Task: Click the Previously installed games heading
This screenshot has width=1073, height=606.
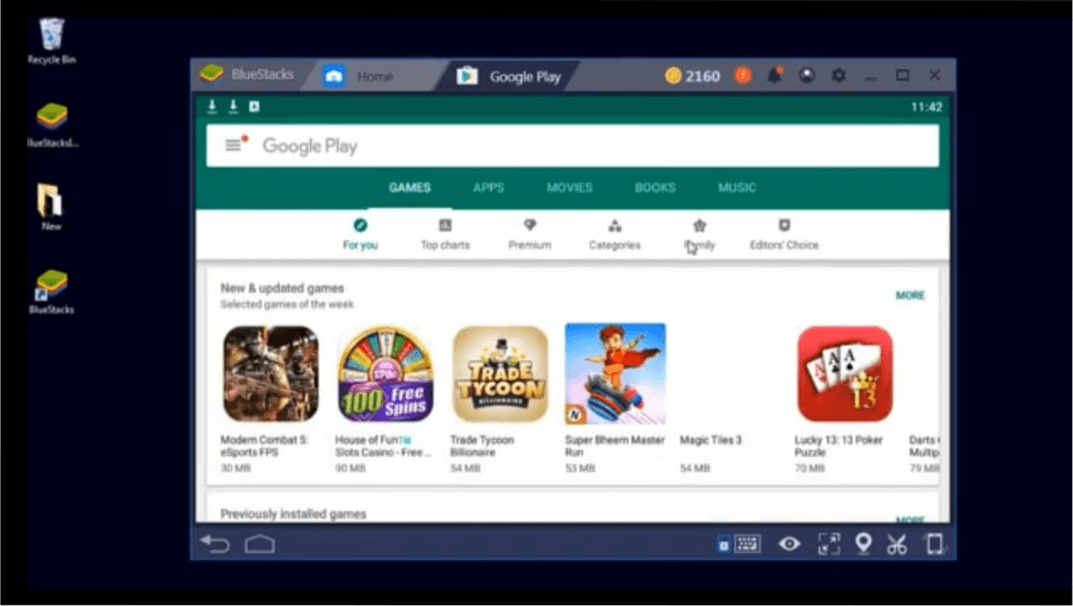Action: [x=293, y=514]
